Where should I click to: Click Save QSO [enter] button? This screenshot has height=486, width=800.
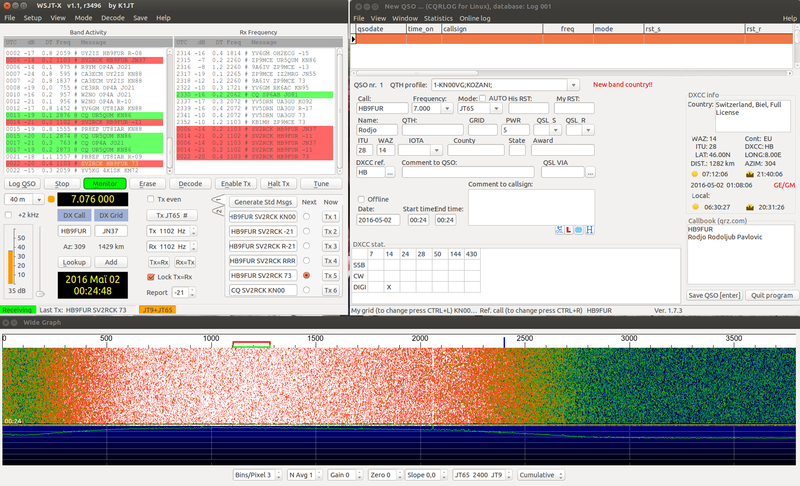pos(714,295)
